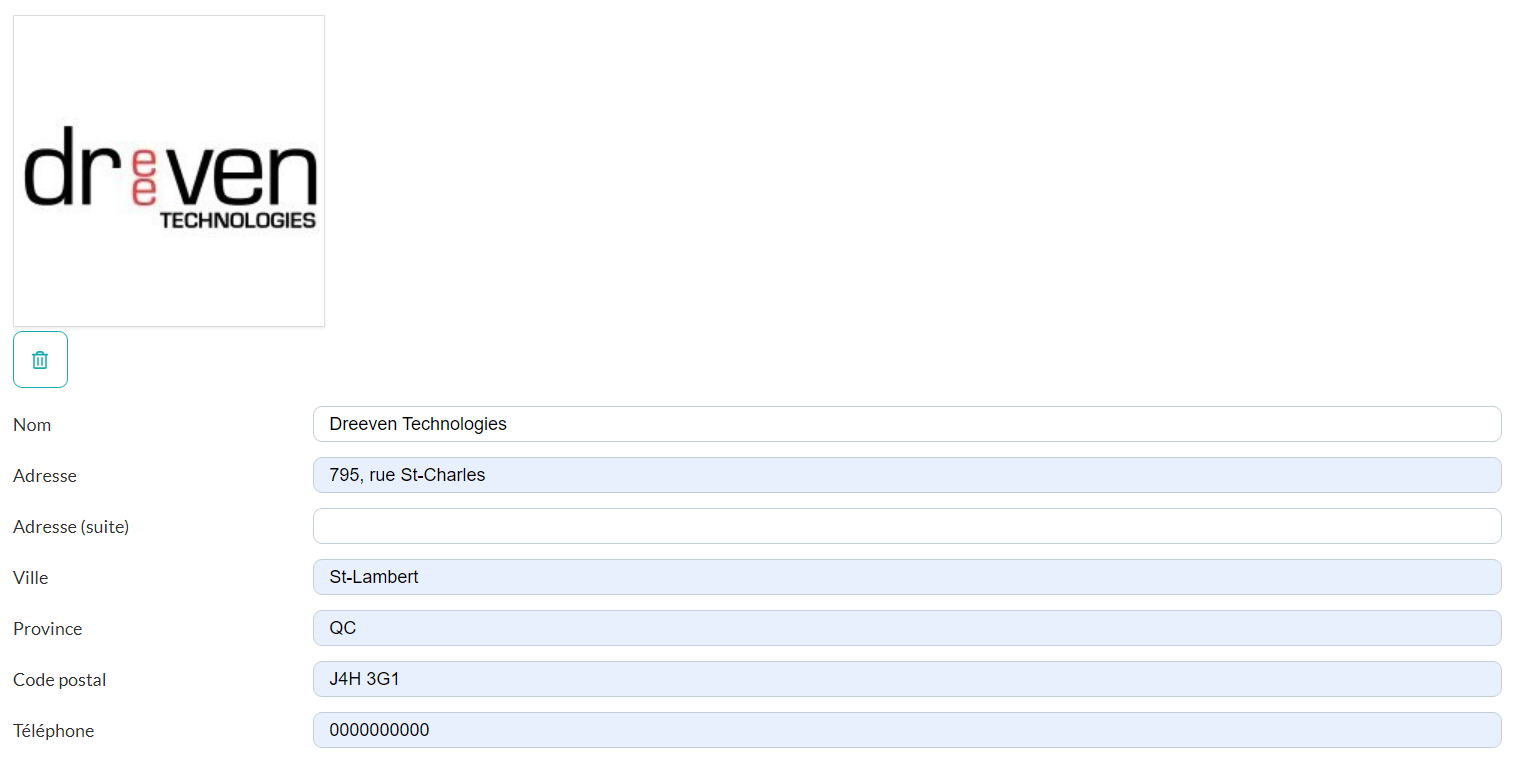Click the Province field containing QC
This screenshot has height=762, width=1516.
click(907, 628)
